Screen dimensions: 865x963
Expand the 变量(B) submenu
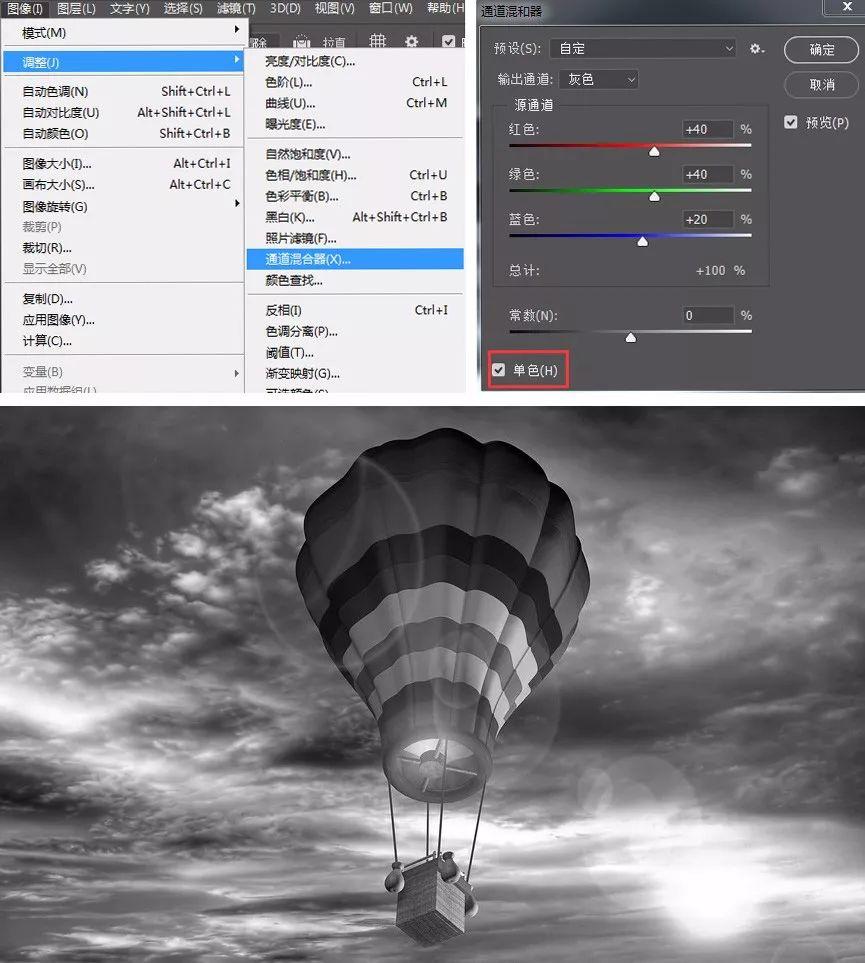[124, 372]
